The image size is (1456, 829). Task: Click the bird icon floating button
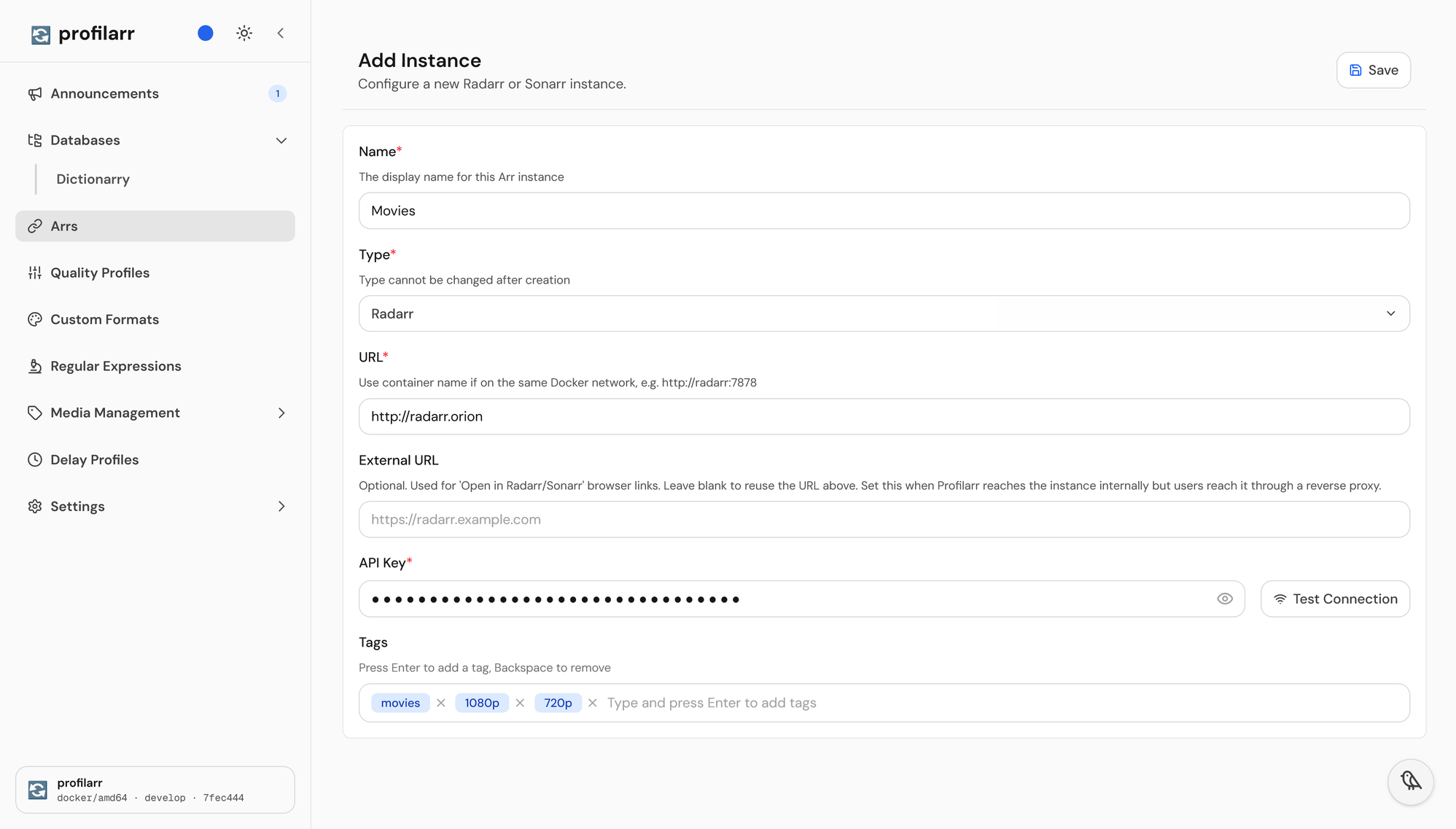1411,782
